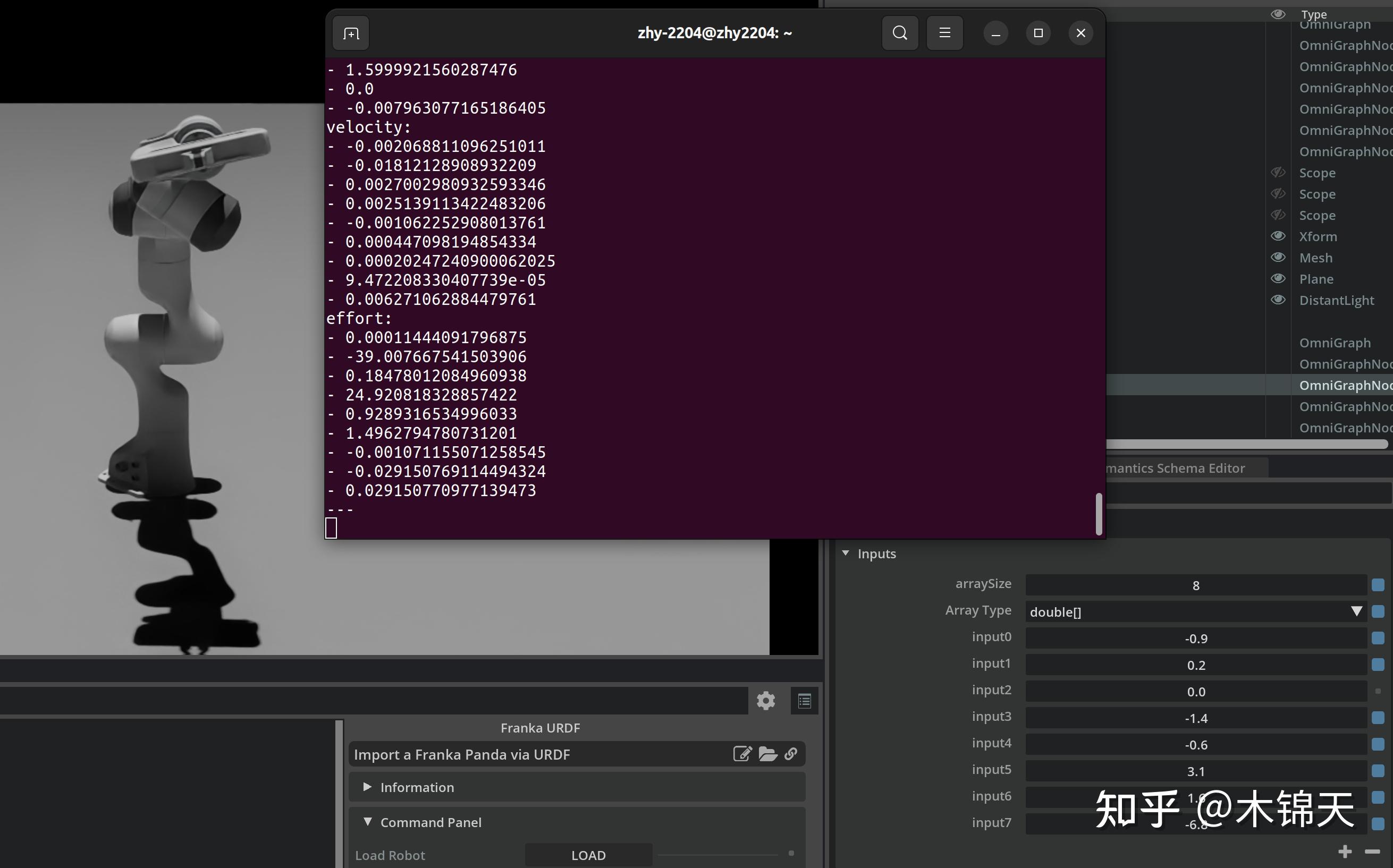This screenshot has height=868, width=1393.
Task: Open the folder browser icon for URDF import
Action: click(x=767, y=754)
